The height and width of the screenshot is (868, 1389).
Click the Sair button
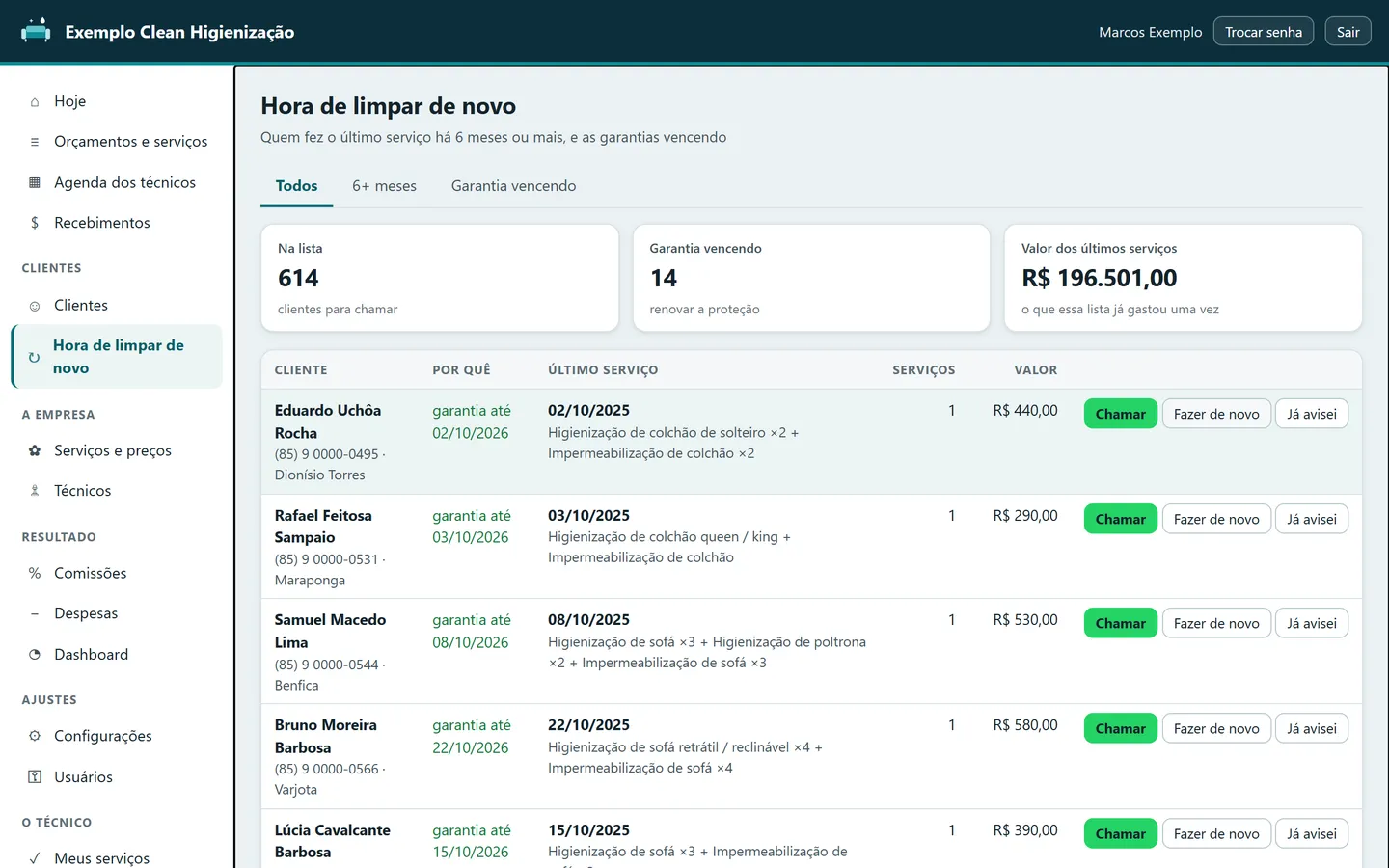click(x=1348, y=32)
